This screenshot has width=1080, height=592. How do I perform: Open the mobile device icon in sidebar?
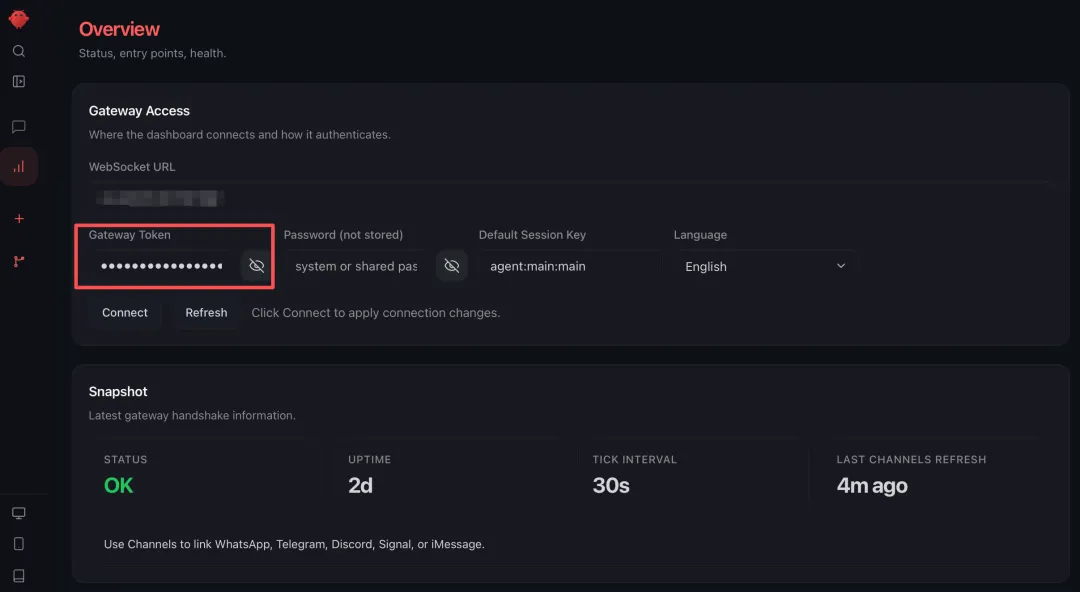pyautogui.click(x=19, y=544)
